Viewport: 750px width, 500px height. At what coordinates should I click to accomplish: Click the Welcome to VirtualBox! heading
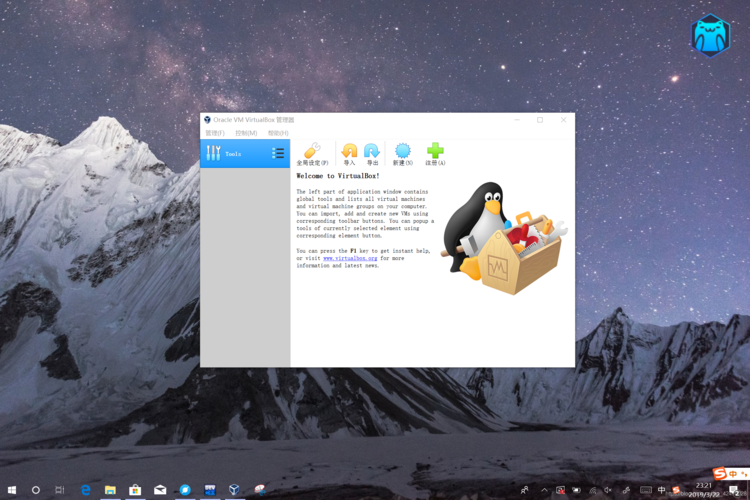pyautogui.click(x=338, y=176)
